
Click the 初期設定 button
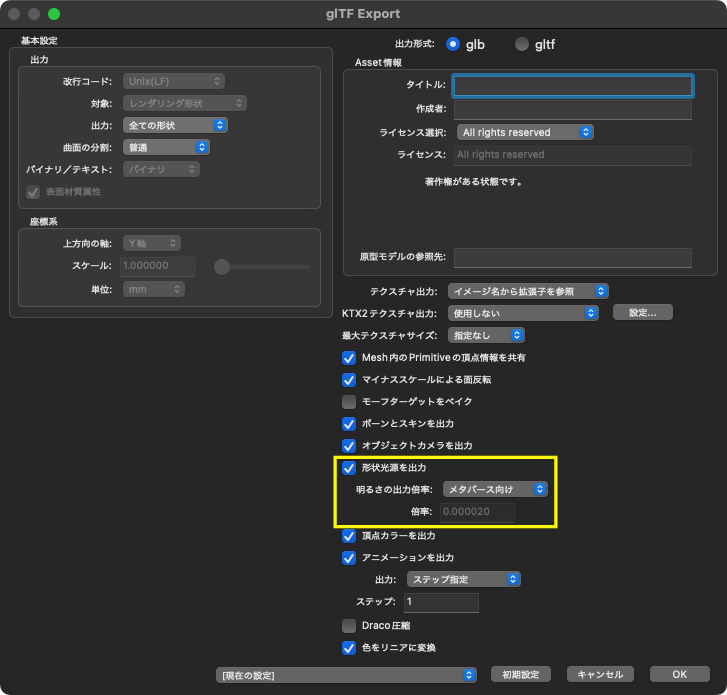tap(520, 675)
